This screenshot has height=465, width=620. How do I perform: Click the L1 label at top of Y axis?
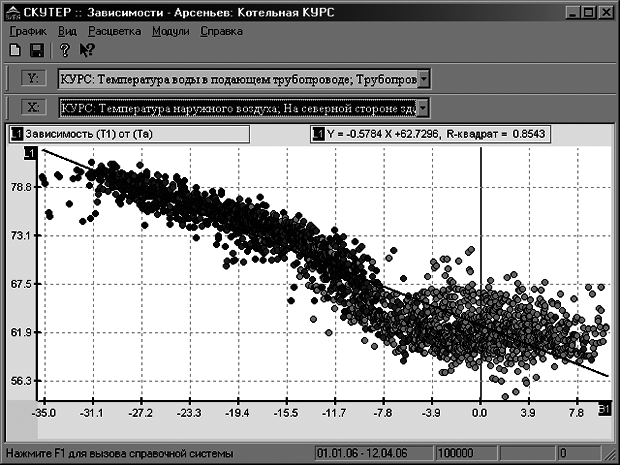pos(30,153)
